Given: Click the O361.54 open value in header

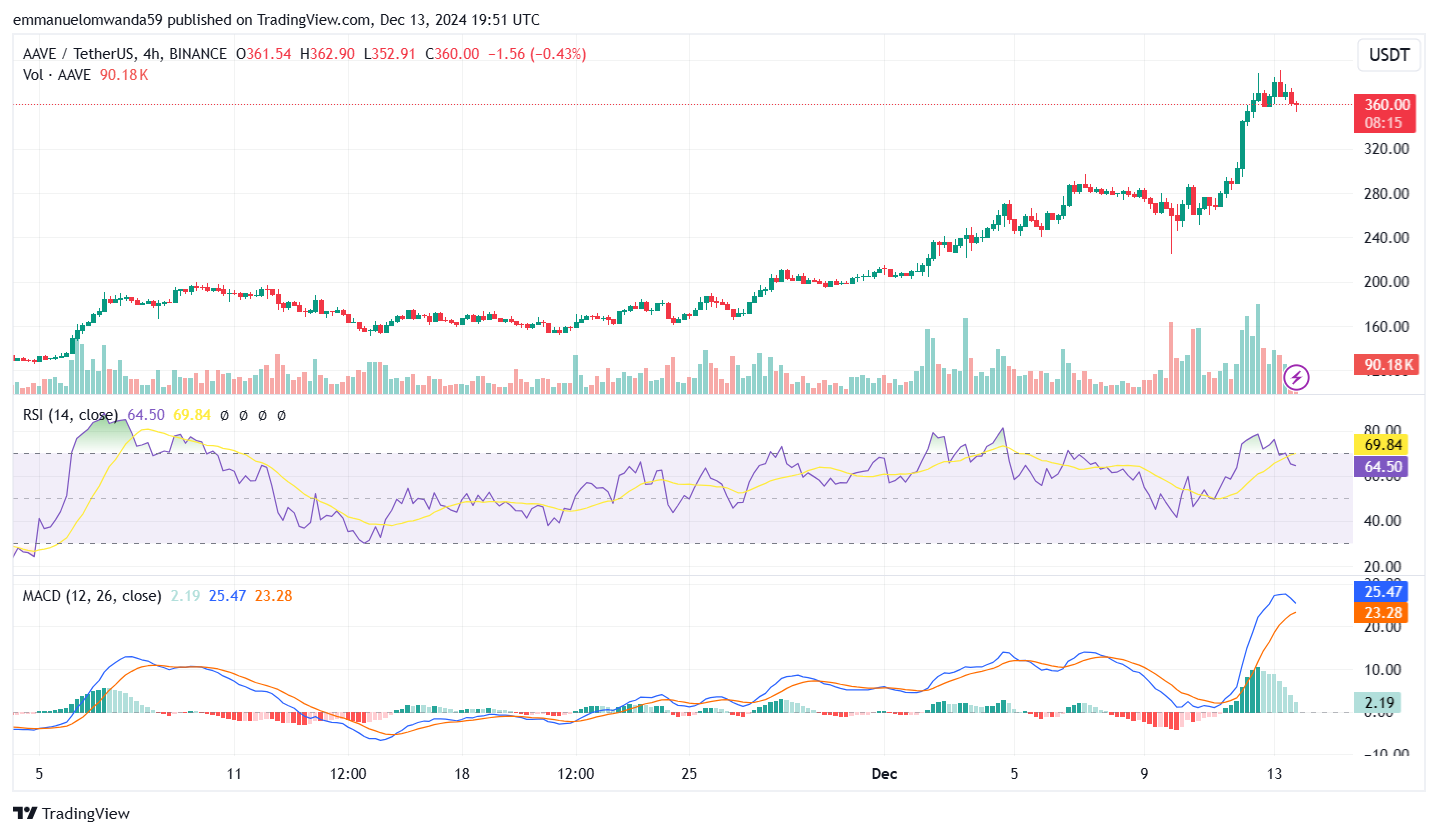Looking at the screenshot, I should [263, 54].
